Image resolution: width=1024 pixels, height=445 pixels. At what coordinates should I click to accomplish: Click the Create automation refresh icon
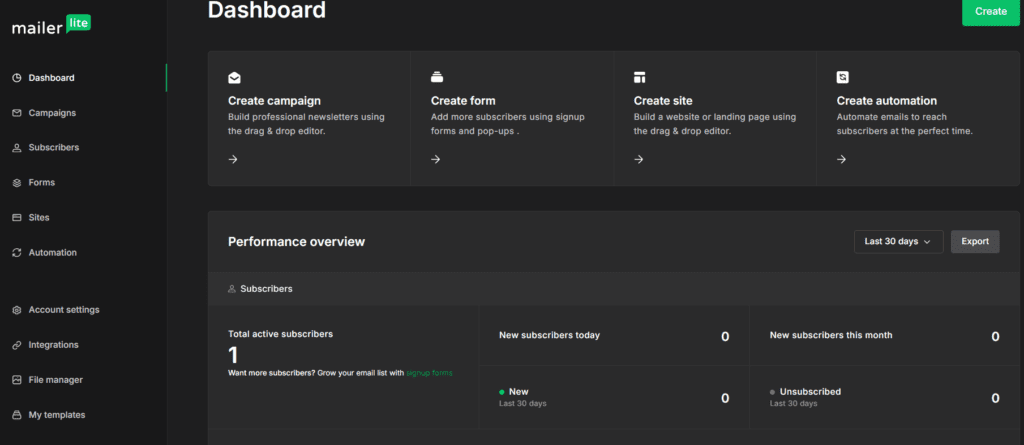[x=843, y=77]
